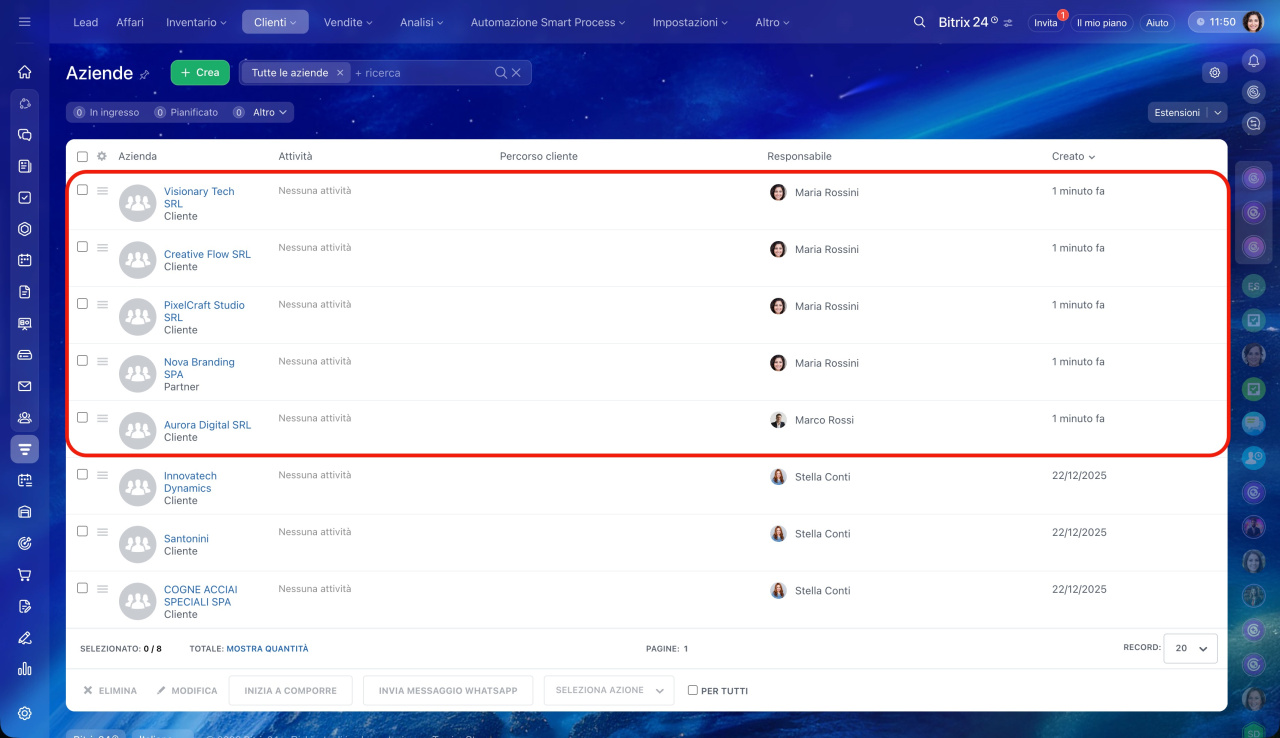Open the home icon in left sidebar

point(25,72)
